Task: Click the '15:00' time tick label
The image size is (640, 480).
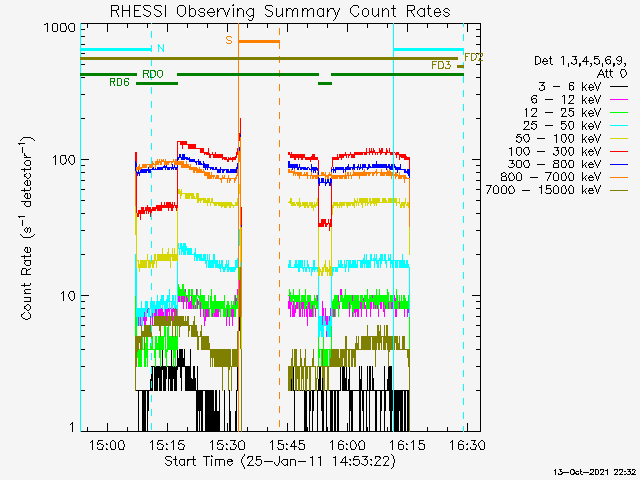Action: [x=107, y=445]
